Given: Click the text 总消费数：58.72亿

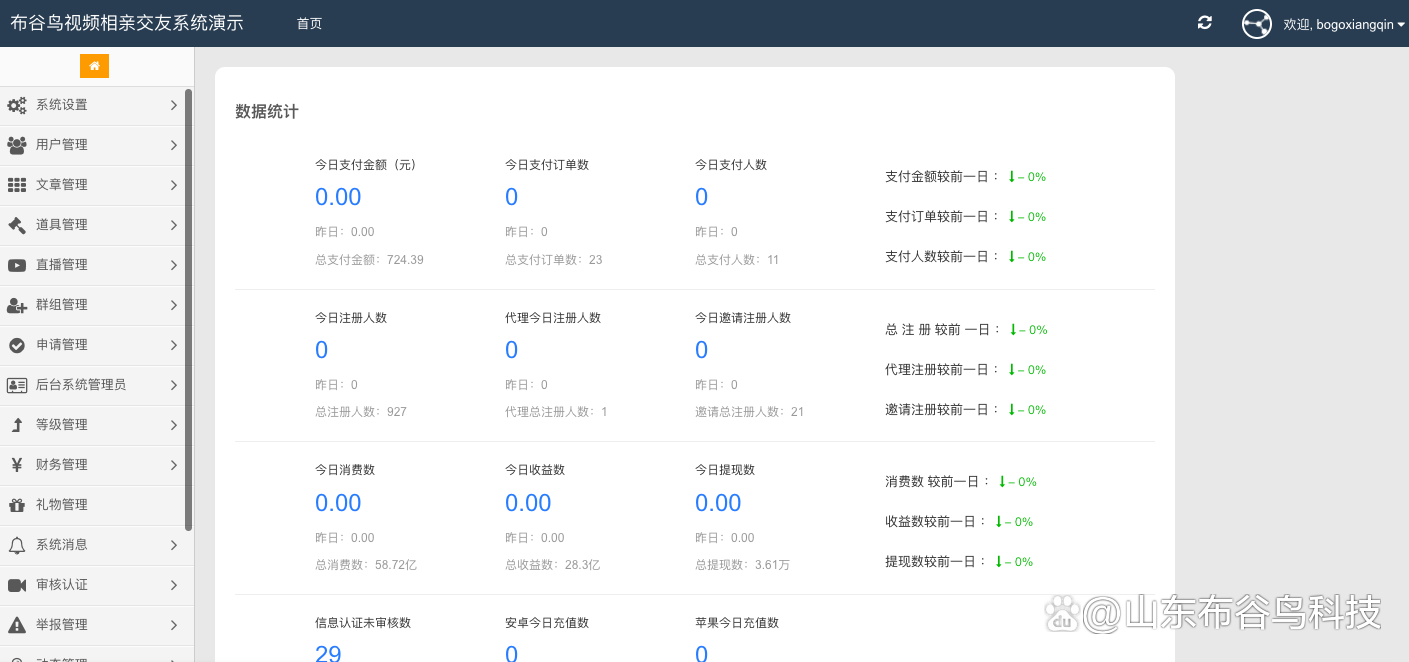Looking at the screenshot, I should 366,565.
